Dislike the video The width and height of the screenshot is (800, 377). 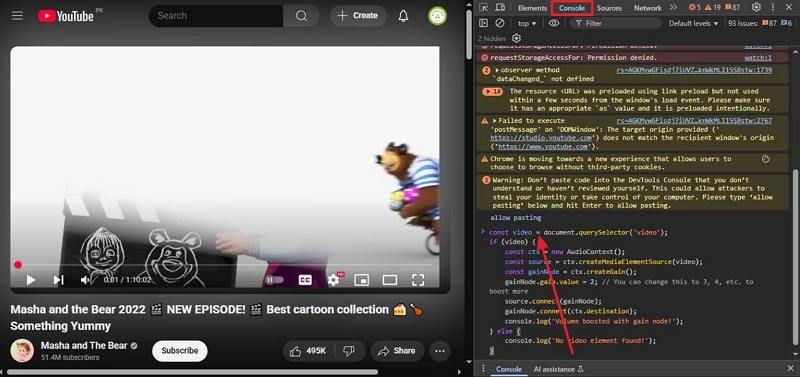(349, 351)
